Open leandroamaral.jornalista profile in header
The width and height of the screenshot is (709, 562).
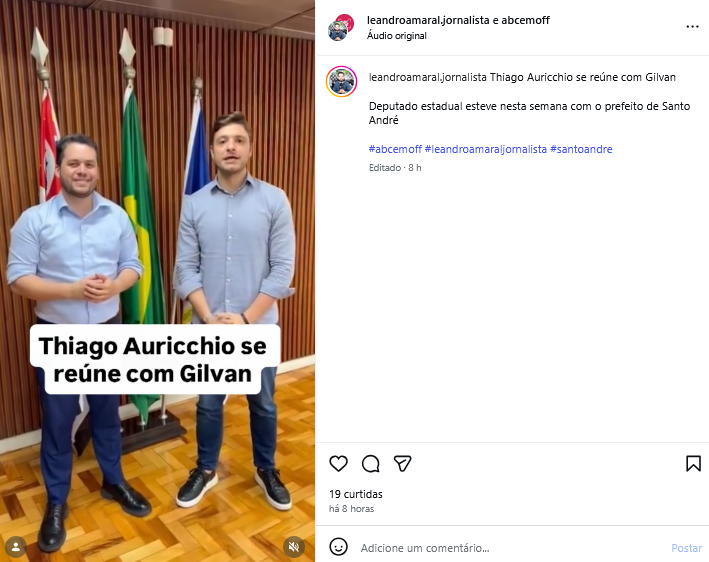point(428,20)
